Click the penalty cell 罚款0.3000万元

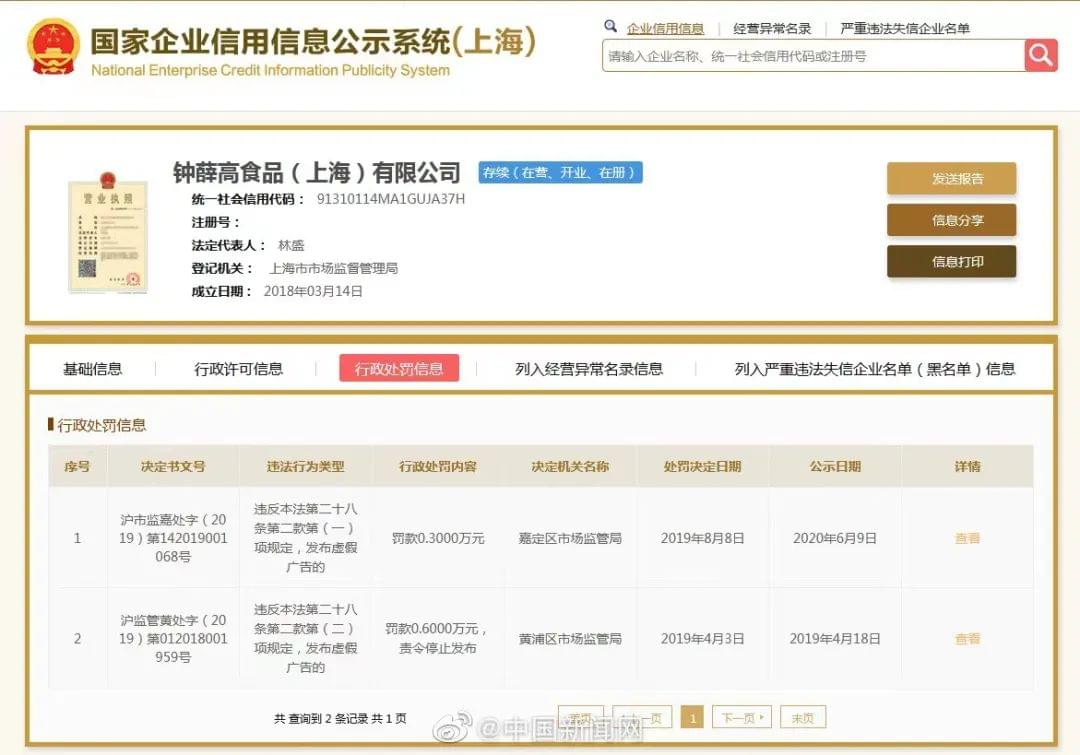pyautogui.click(x=437, y=538)
